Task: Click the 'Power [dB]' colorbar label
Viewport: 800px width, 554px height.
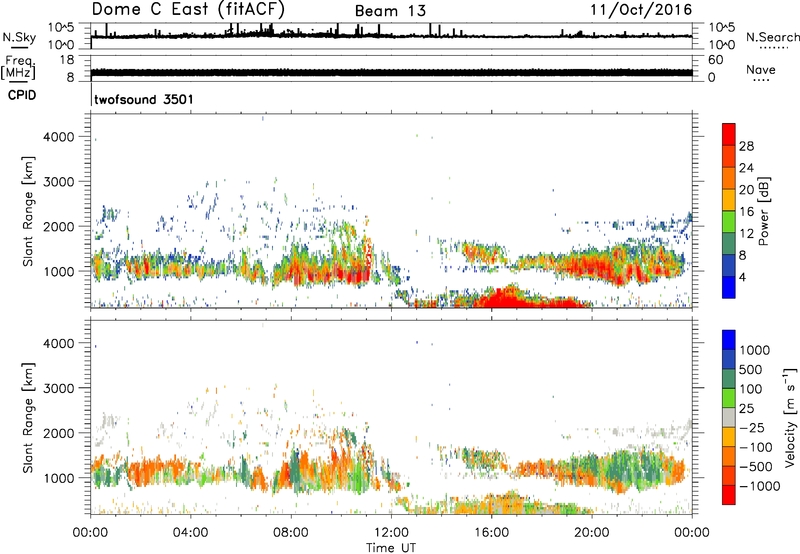Action: tap(763, 211)
